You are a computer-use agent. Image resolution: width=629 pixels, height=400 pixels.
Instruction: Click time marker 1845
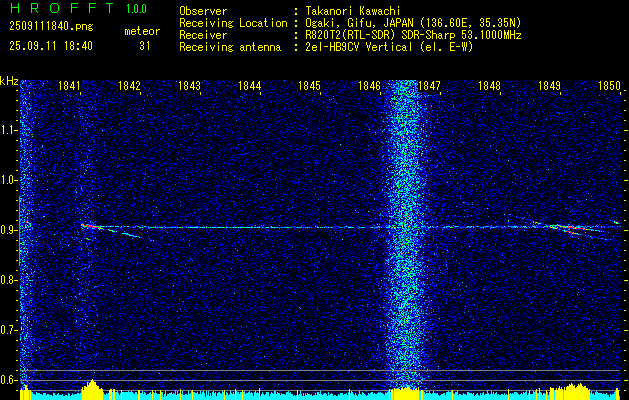pos(309,85)
